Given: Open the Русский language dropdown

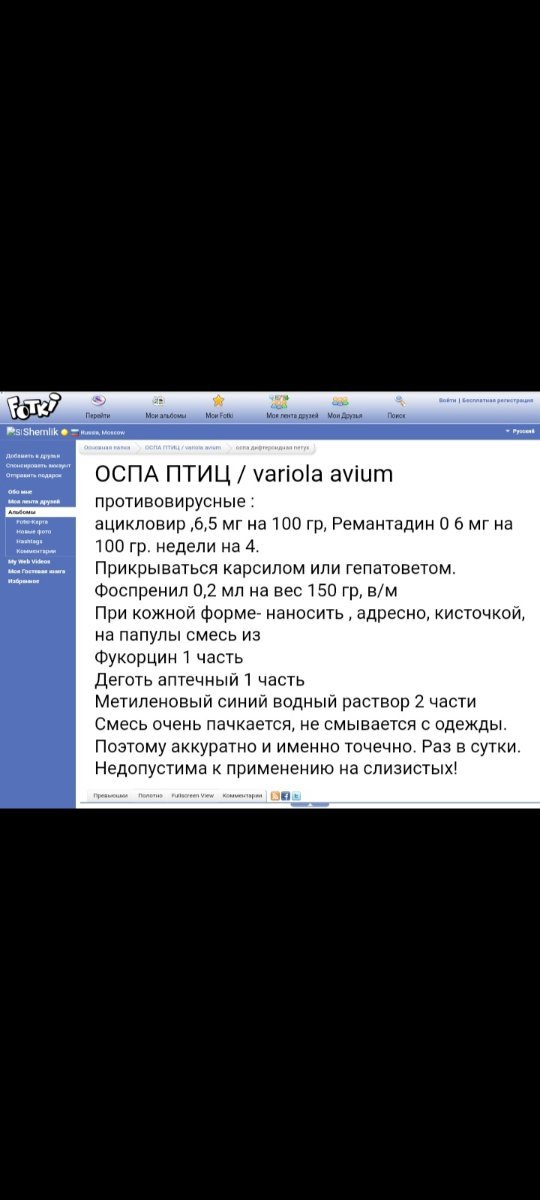Looking at the screenshot, I should [520, 431].
